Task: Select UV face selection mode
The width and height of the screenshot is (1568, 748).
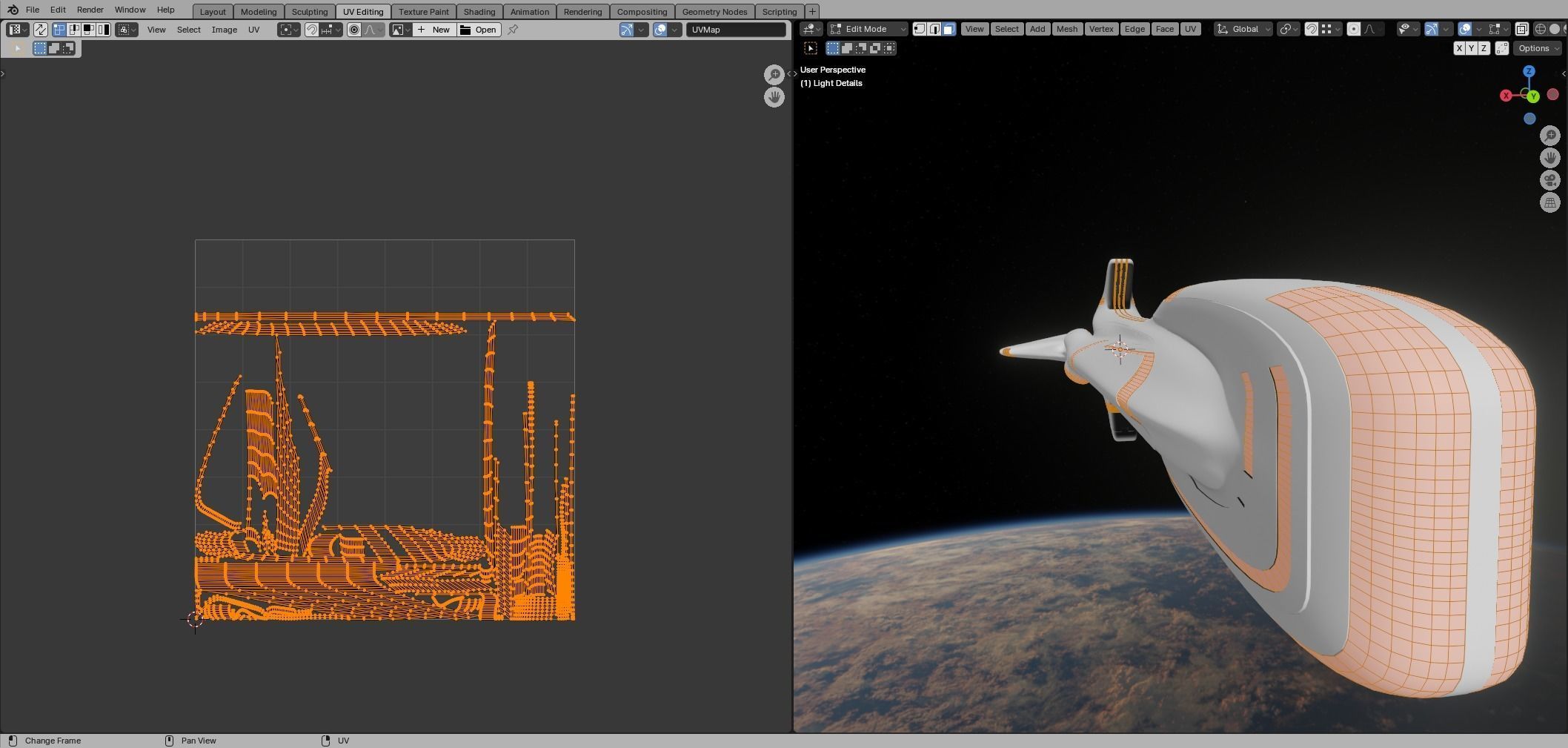Action: (89, 30)
